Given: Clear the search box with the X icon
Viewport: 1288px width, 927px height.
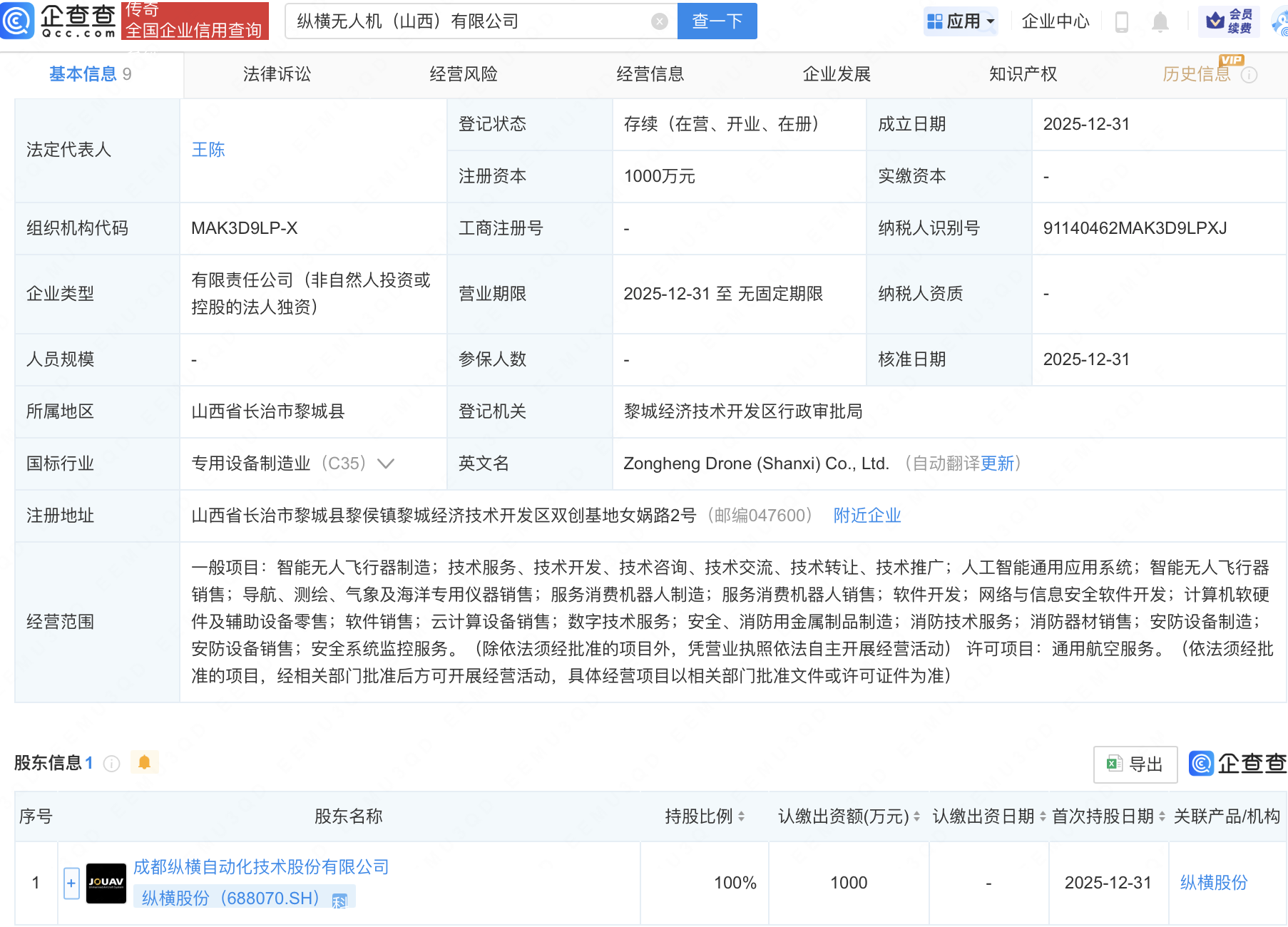Looking at the screenshot, I should click(660, 21).
